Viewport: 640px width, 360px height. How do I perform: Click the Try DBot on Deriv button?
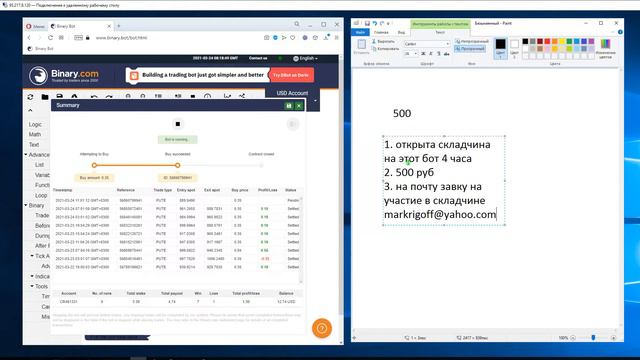(x=291, y=75)
